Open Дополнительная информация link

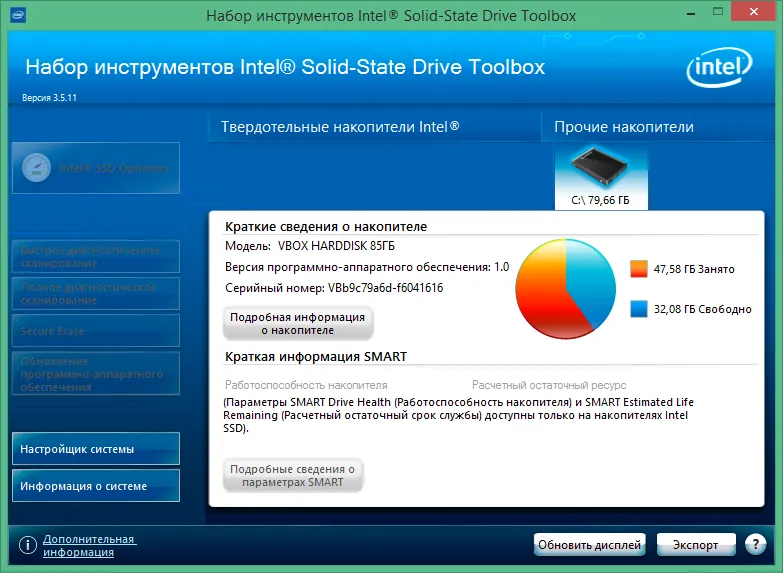pos(89,546)
